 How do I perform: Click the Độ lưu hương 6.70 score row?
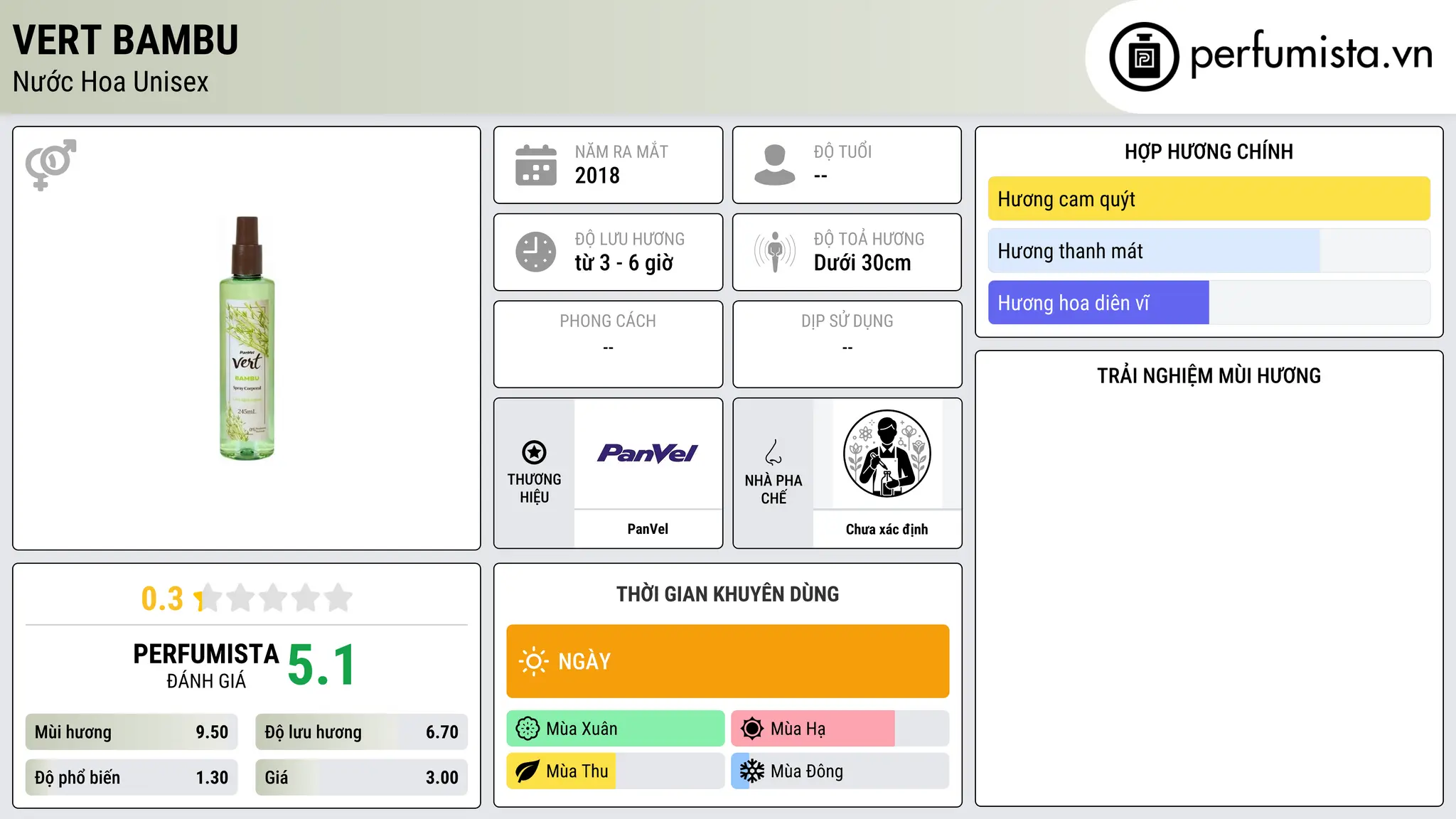361,732
